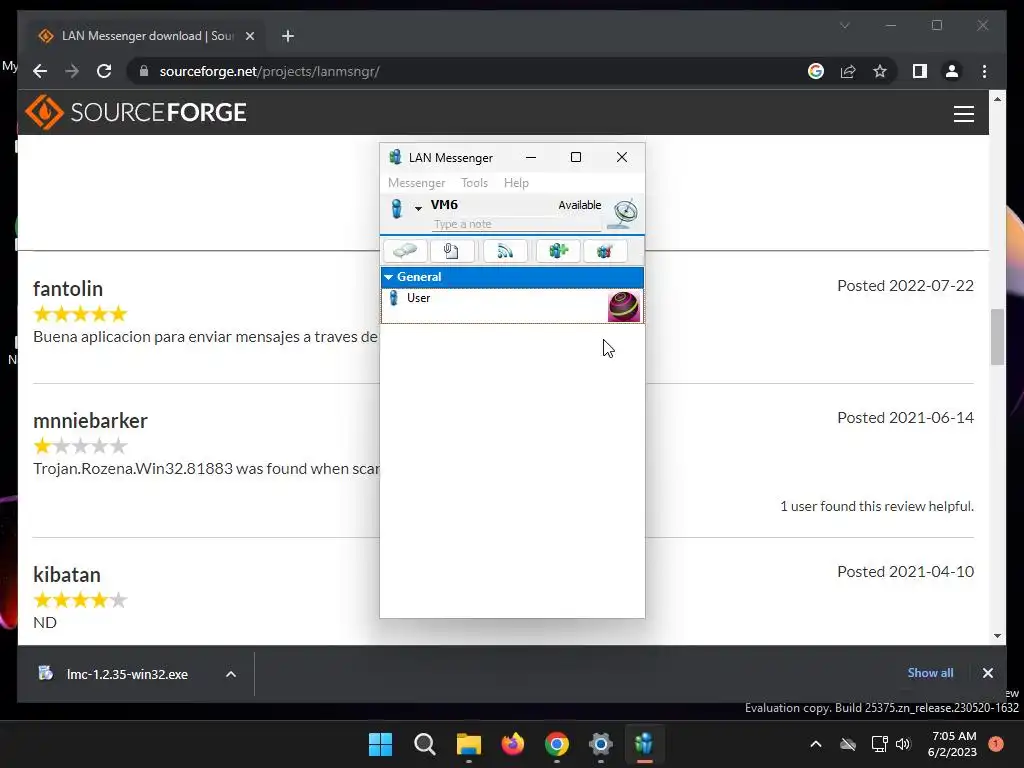Click mnniebarker's one-star rating

80,446
